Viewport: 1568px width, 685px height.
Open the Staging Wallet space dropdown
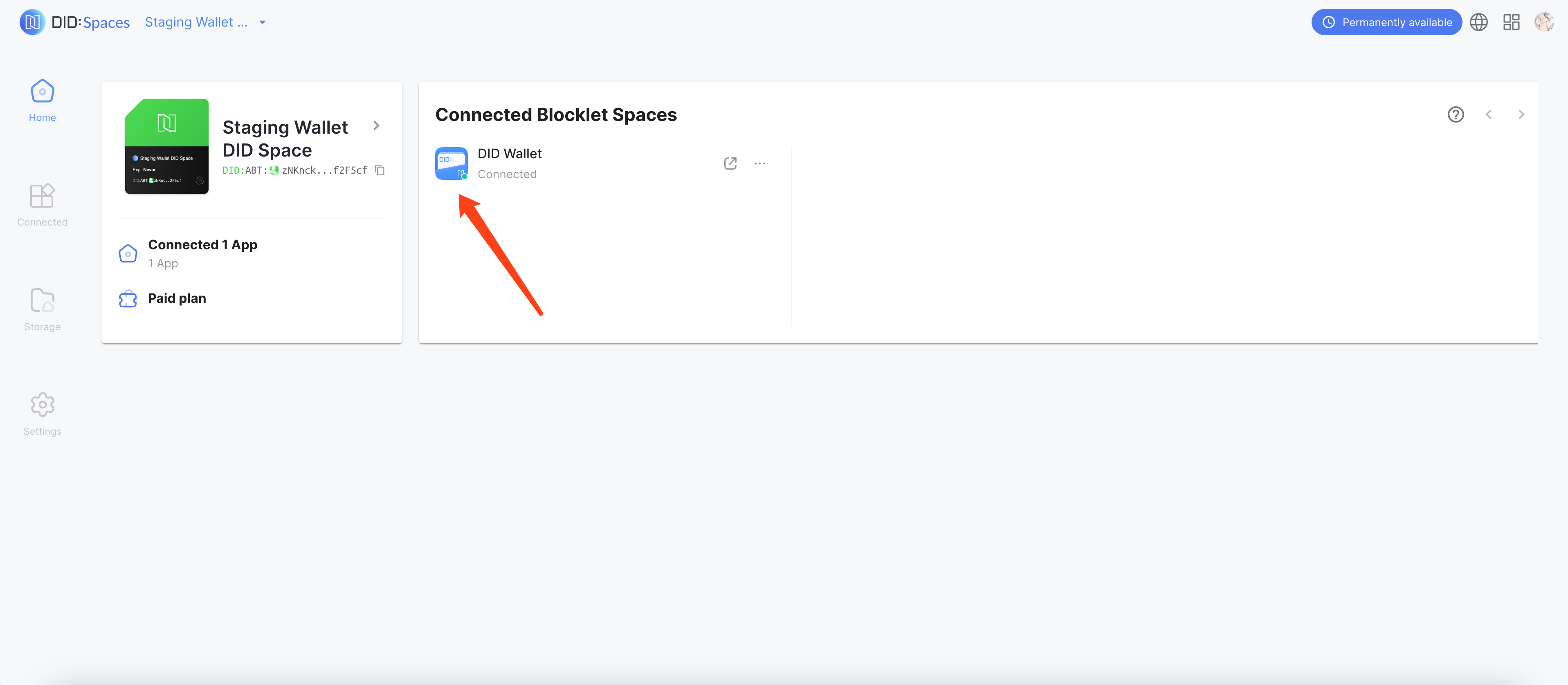[x=205, y=22]
